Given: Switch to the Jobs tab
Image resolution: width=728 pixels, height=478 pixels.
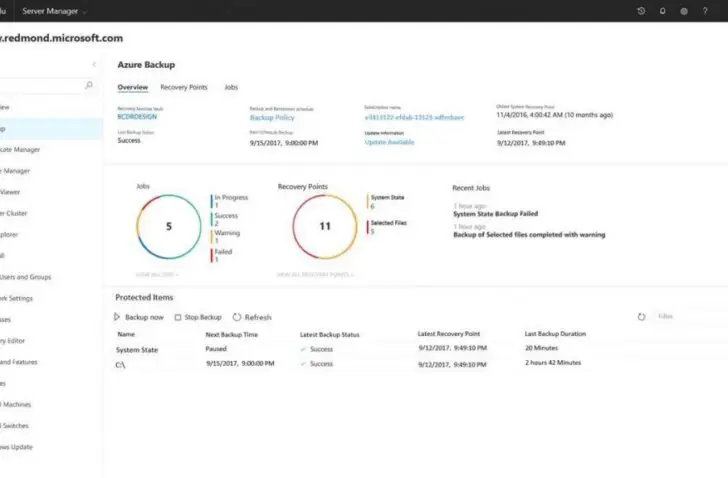Looking at the screenshot, I should coord(231,87).
